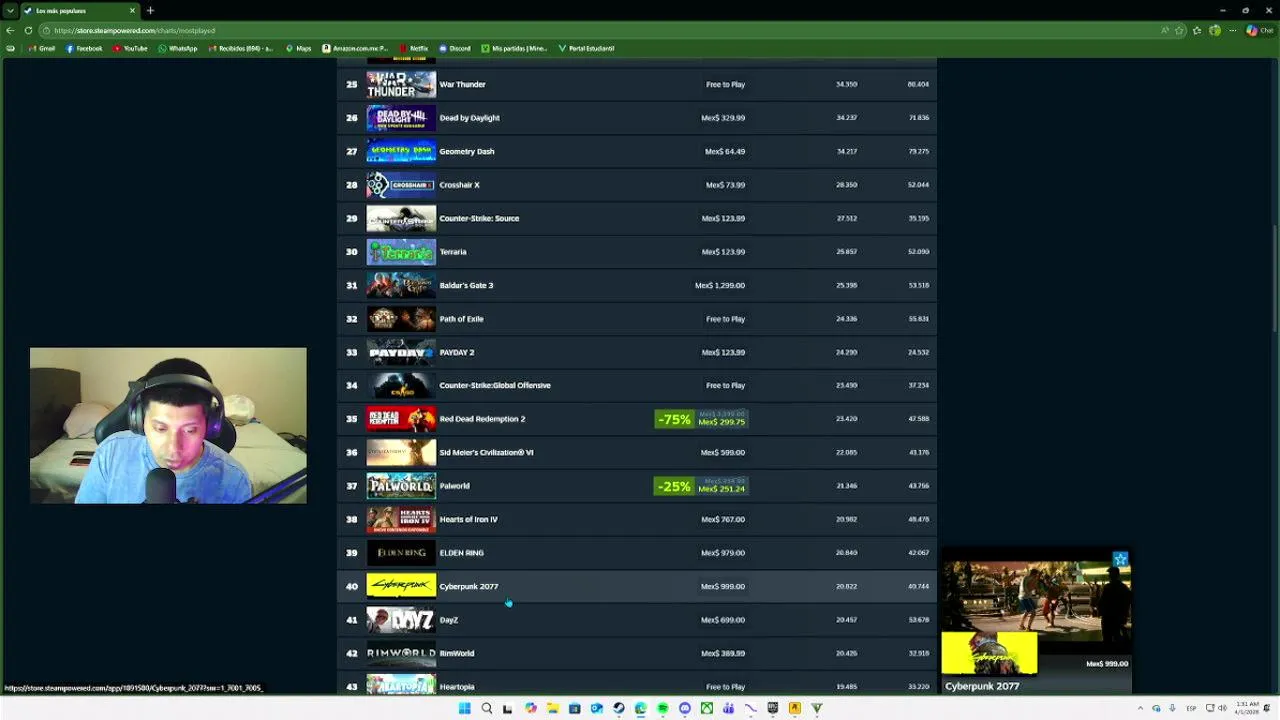The image size is (1280, 720).
Task: Open PAYDAY 2 thumbnail
Action: 401,352
